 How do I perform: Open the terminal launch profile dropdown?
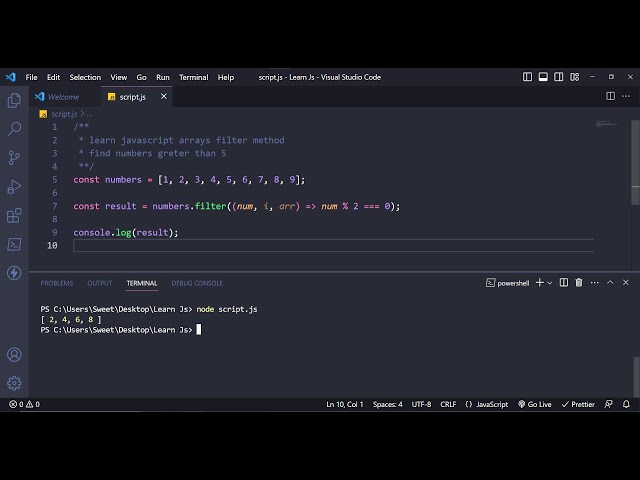click(x=550, y=283)
